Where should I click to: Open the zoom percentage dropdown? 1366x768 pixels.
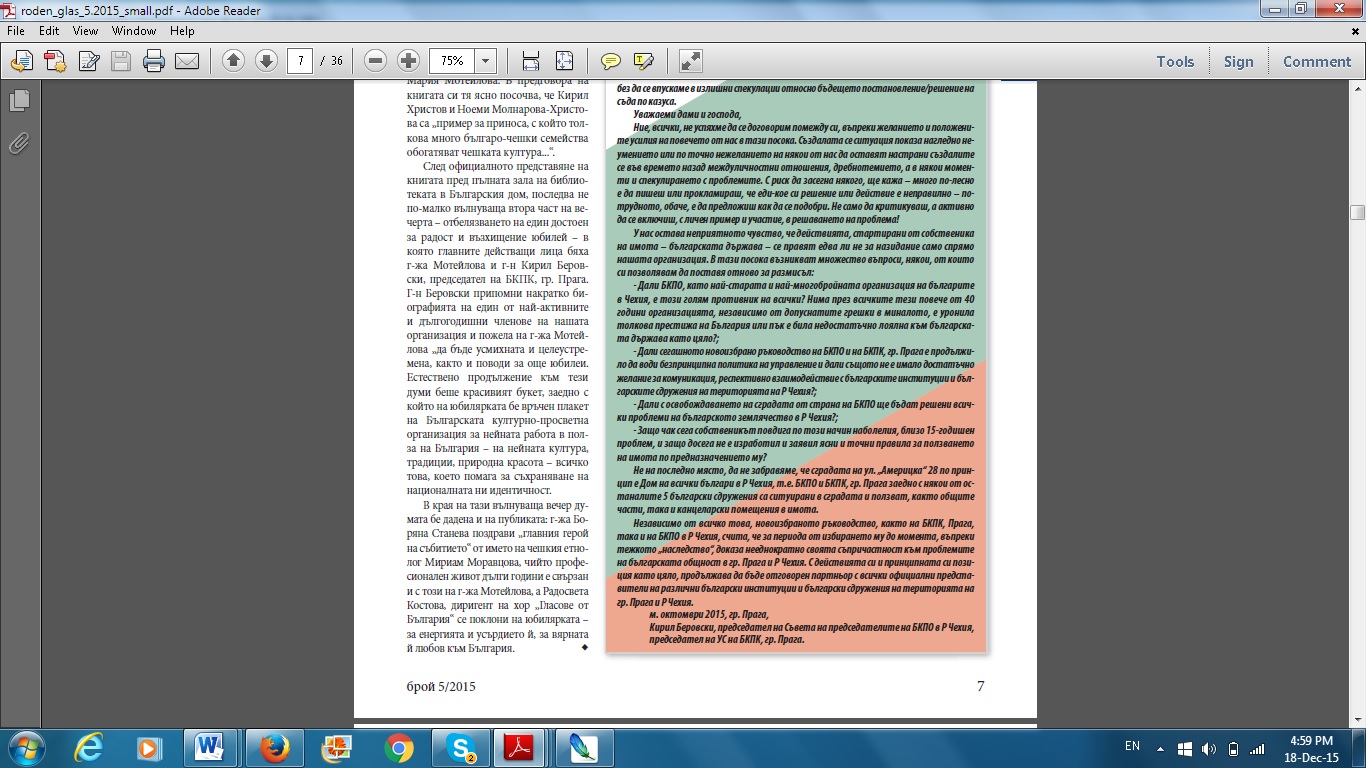(x=485, y=61)
